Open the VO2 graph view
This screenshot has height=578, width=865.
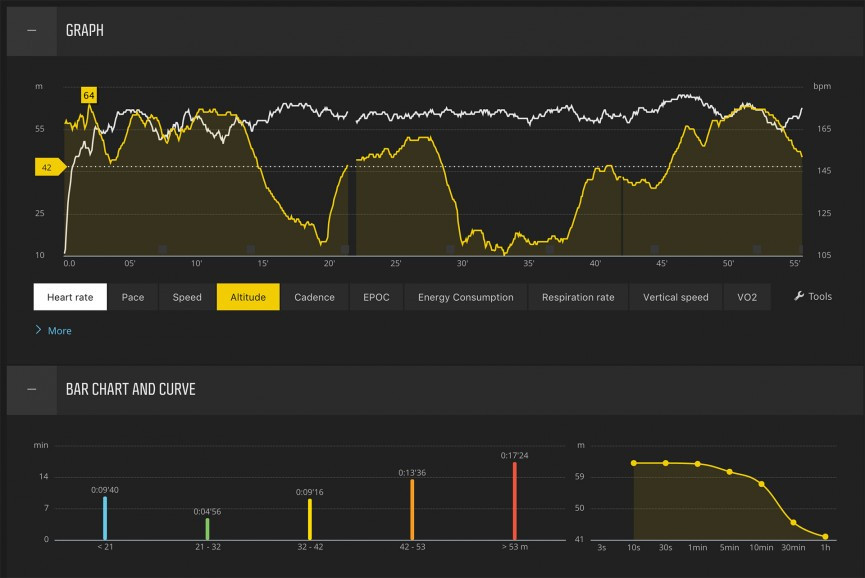748,296
